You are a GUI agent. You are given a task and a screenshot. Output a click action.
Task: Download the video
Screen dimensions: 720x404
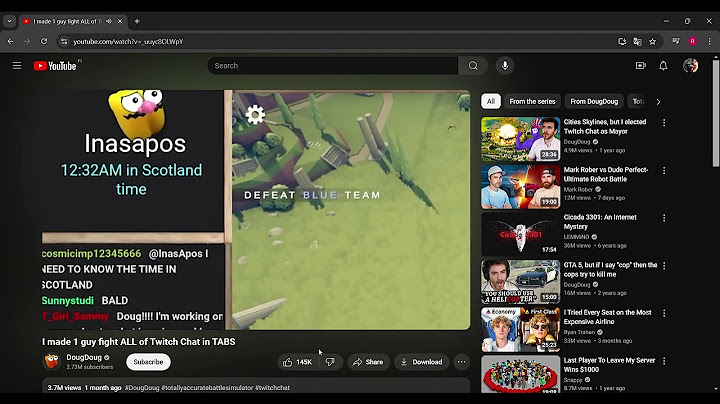click(x=421, y=362)
